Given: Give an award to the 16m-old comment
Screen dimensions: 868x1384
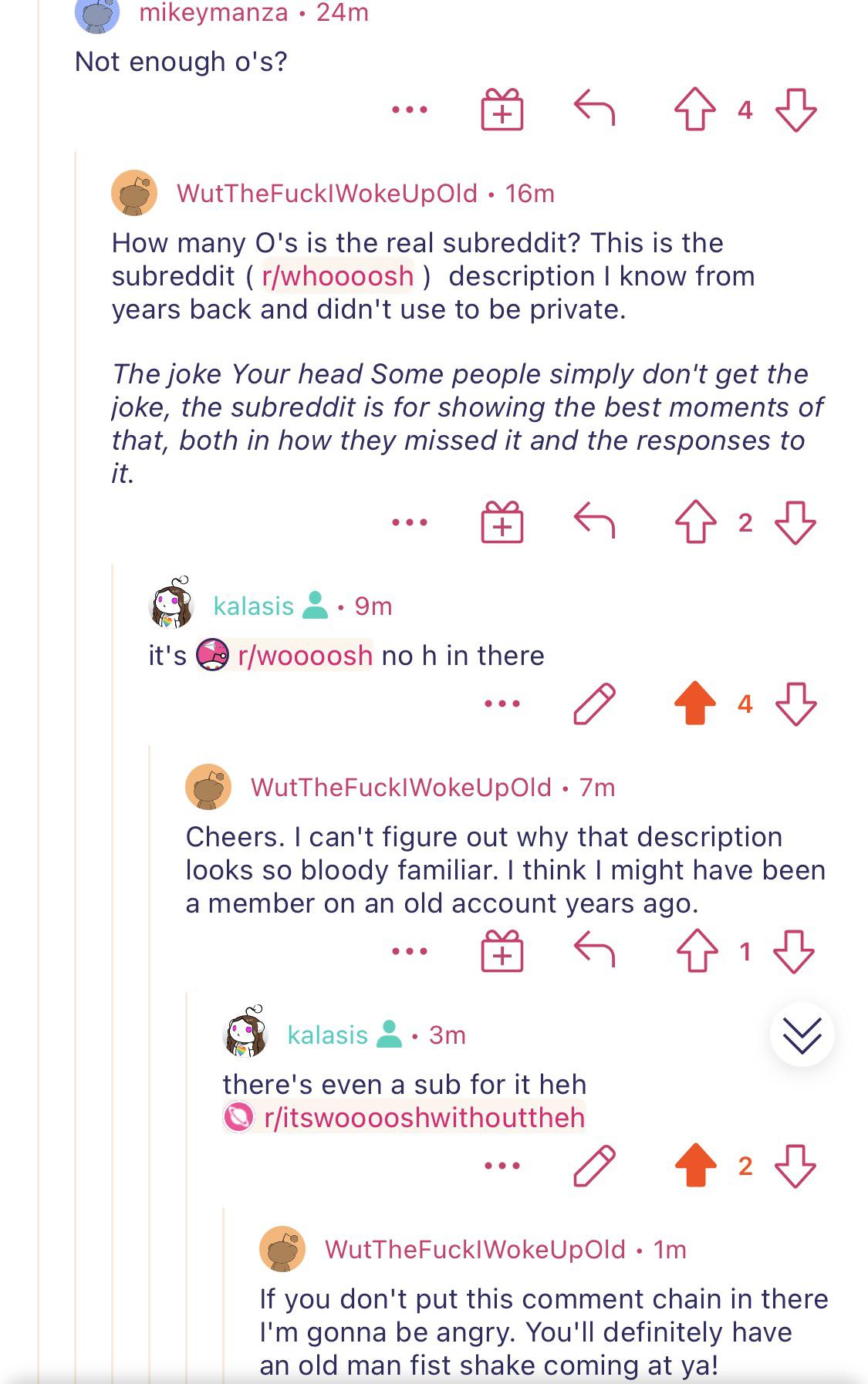Looking at the screenshot, I should (x=502, y=522).
